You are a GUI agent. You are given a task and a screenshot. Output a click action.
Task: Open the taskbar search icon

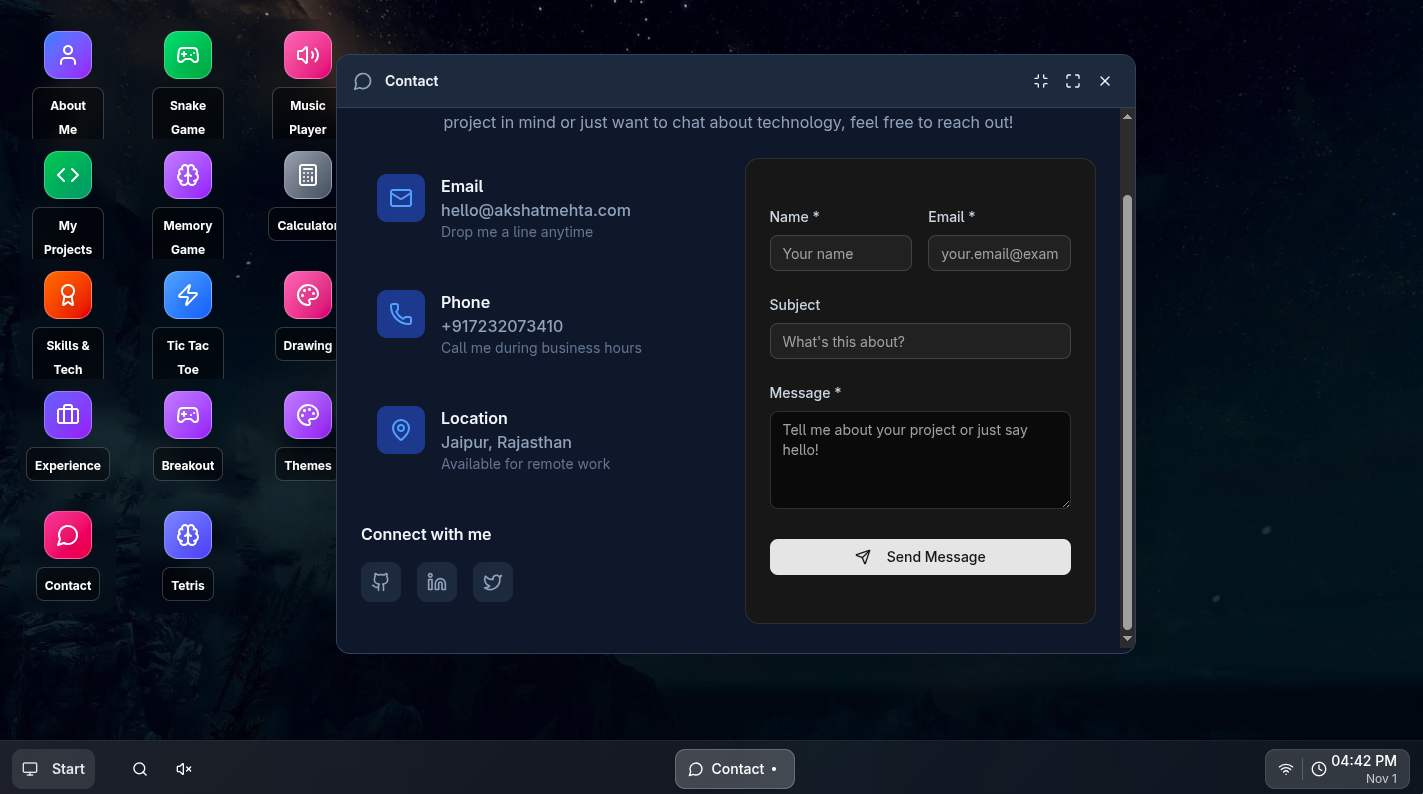tap(140, 769)
